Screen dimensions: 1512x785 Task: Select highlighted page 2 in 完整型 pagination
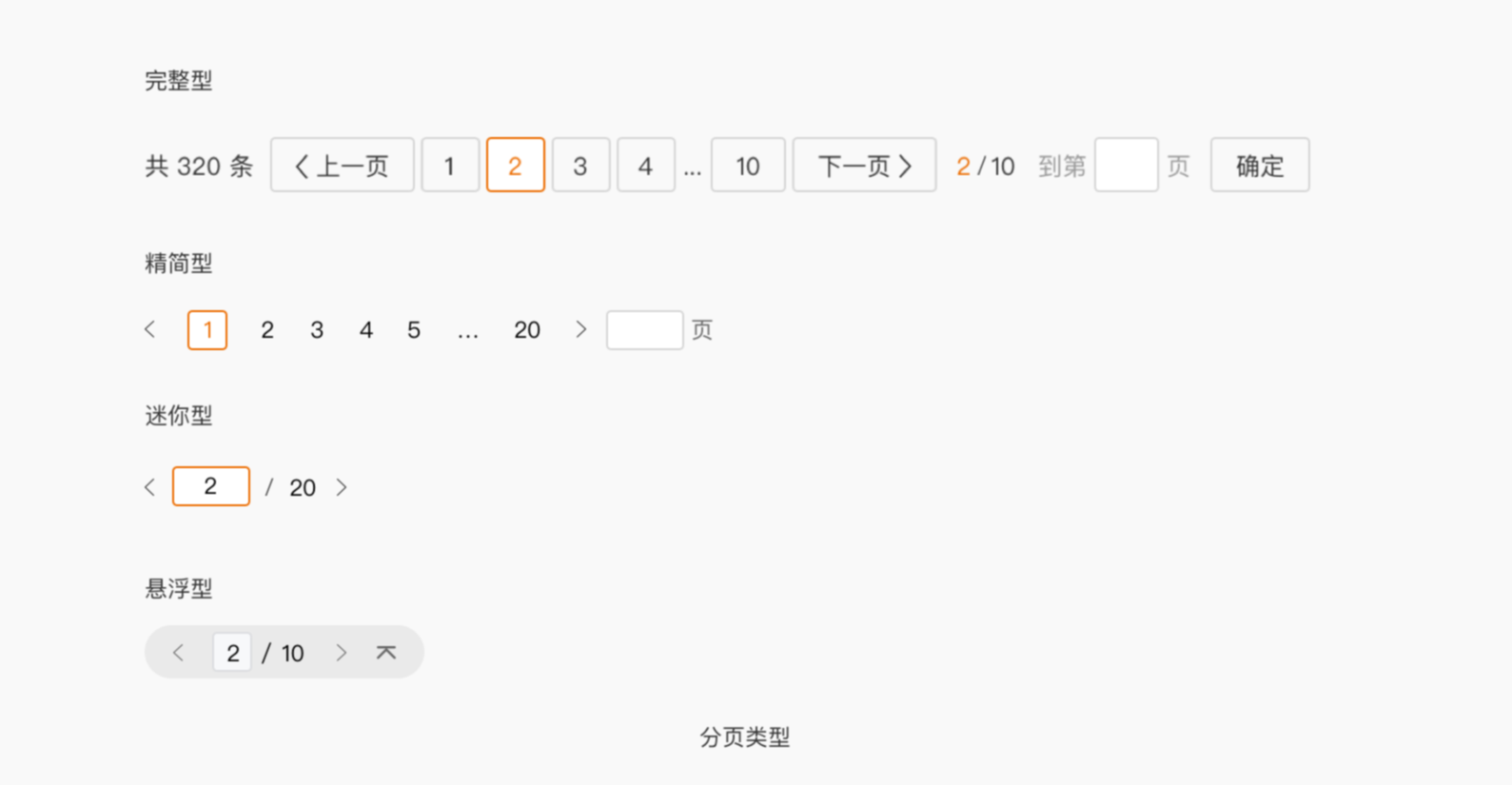tap(515, 166)
